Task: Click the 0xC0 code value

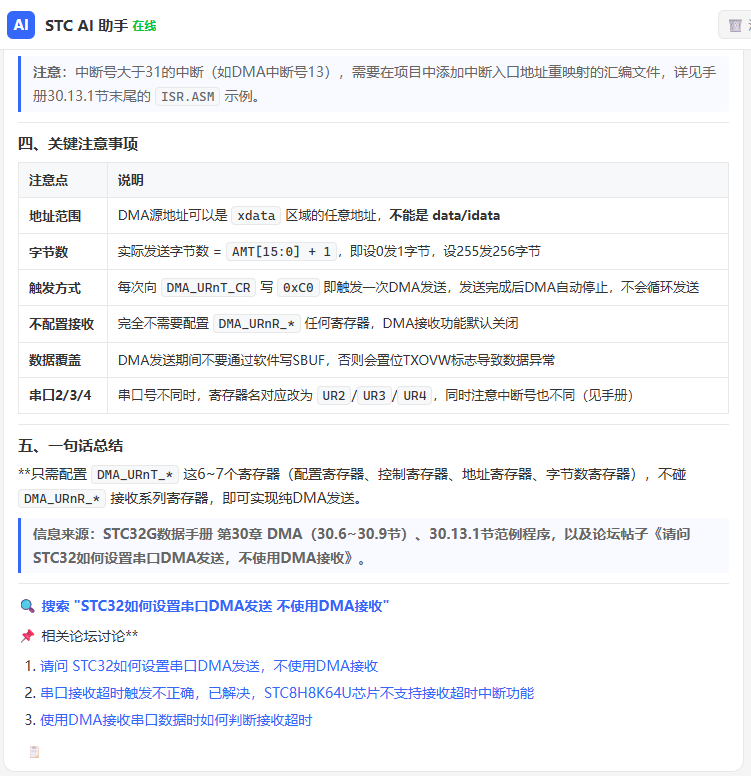Action: click(298, 288)
